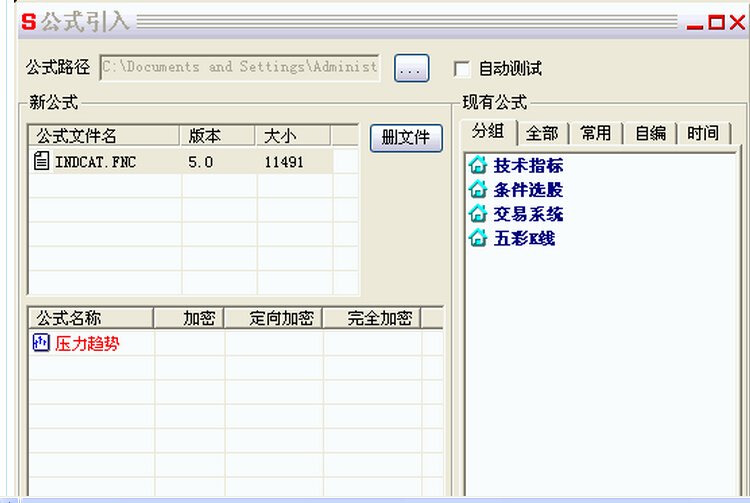Click the 大小 column header
The width and height of the screenshot is (750, 503).
293,136
